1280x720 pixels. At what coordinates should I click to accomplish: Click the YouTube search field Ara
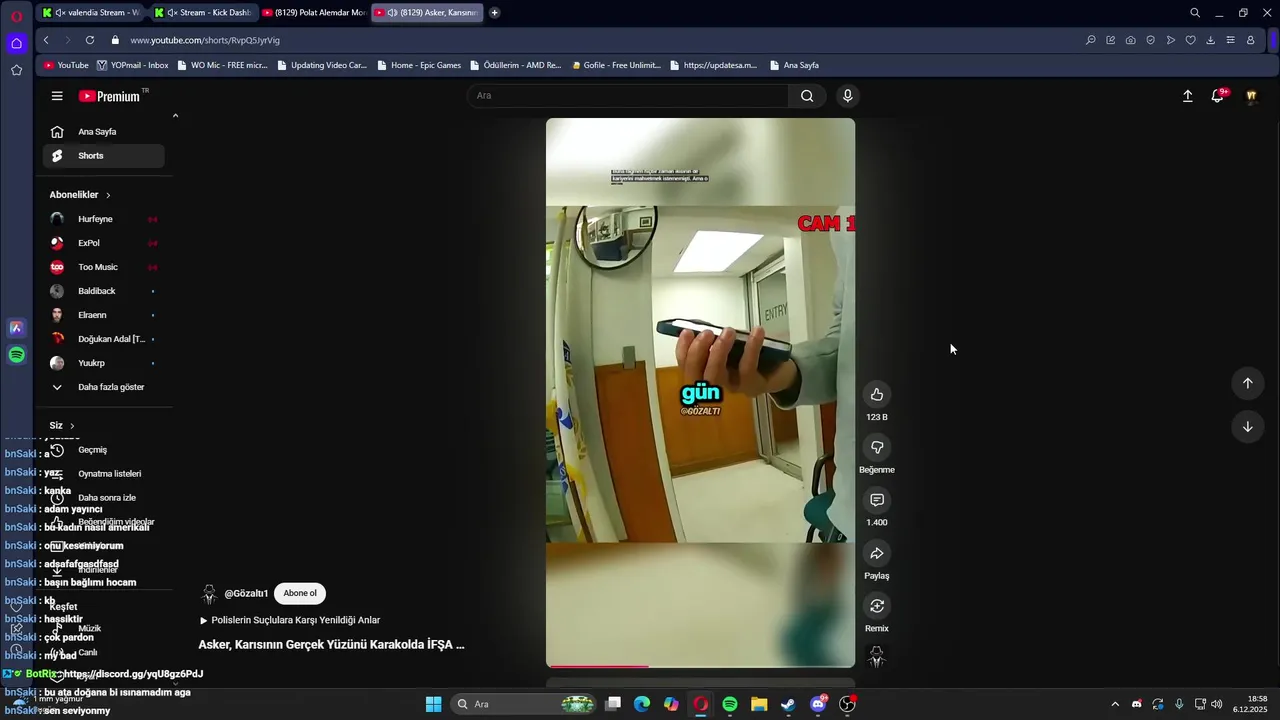(x=628, y=96)
